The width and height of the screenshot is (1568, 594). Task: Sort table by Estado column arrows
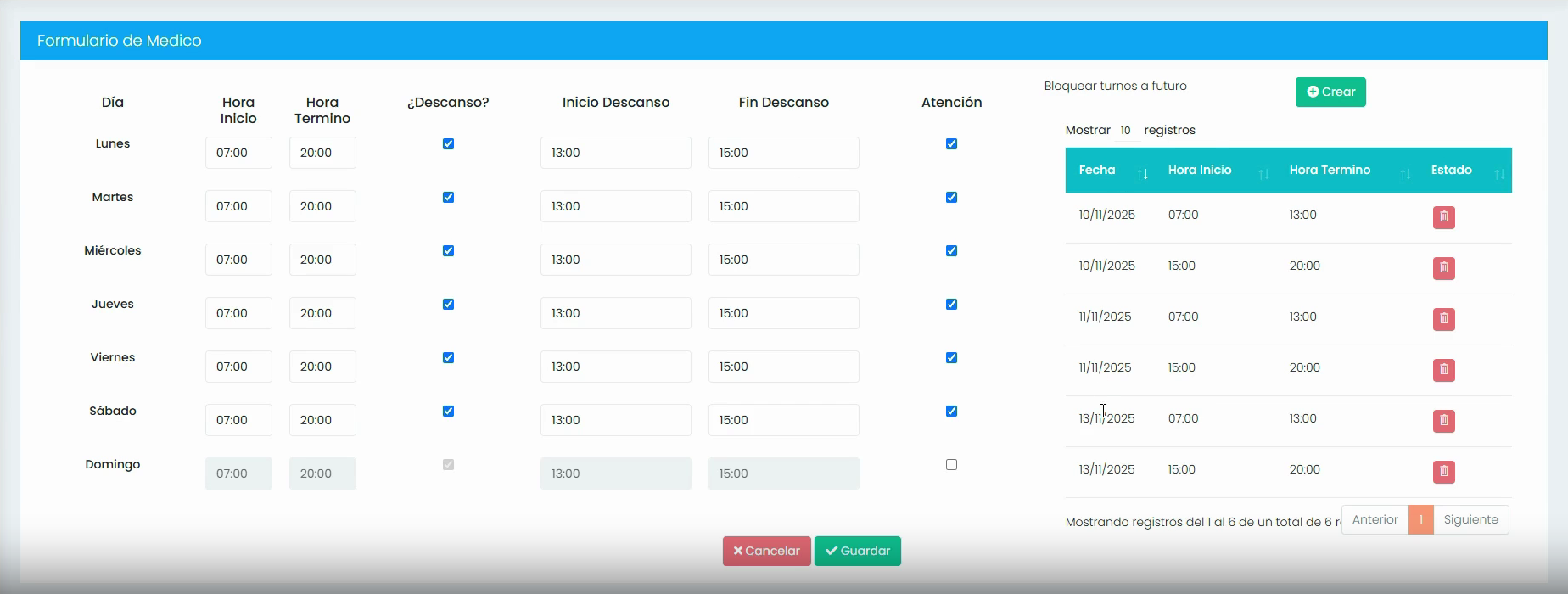1499,174
